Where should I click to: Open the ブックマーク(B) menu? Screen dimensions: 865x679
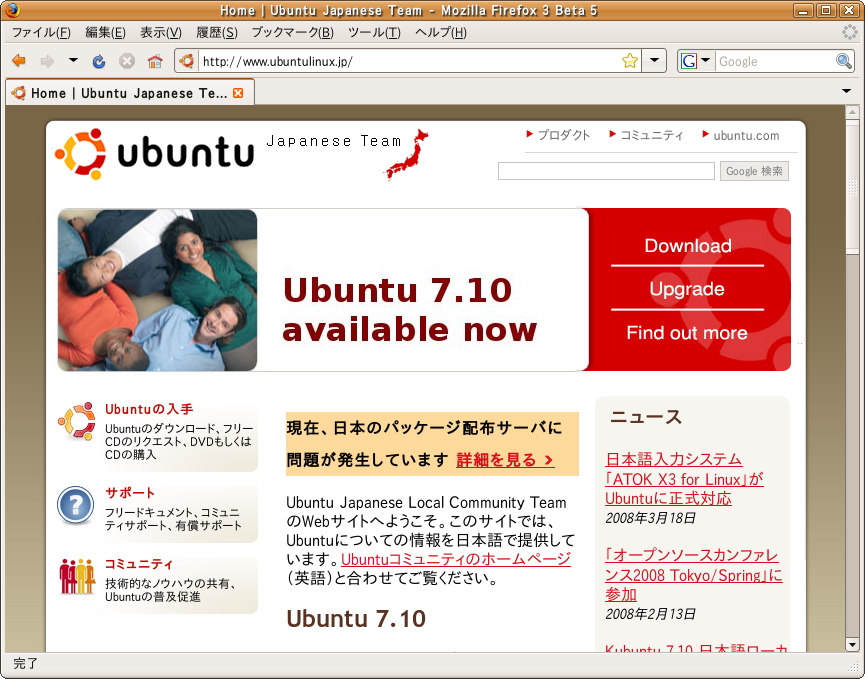(292, 33)
